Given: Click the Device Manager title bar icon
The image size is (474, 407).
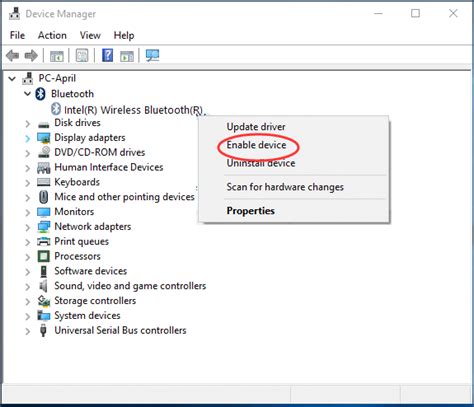Looking at the screenshot, I should (x=14, y=13).
